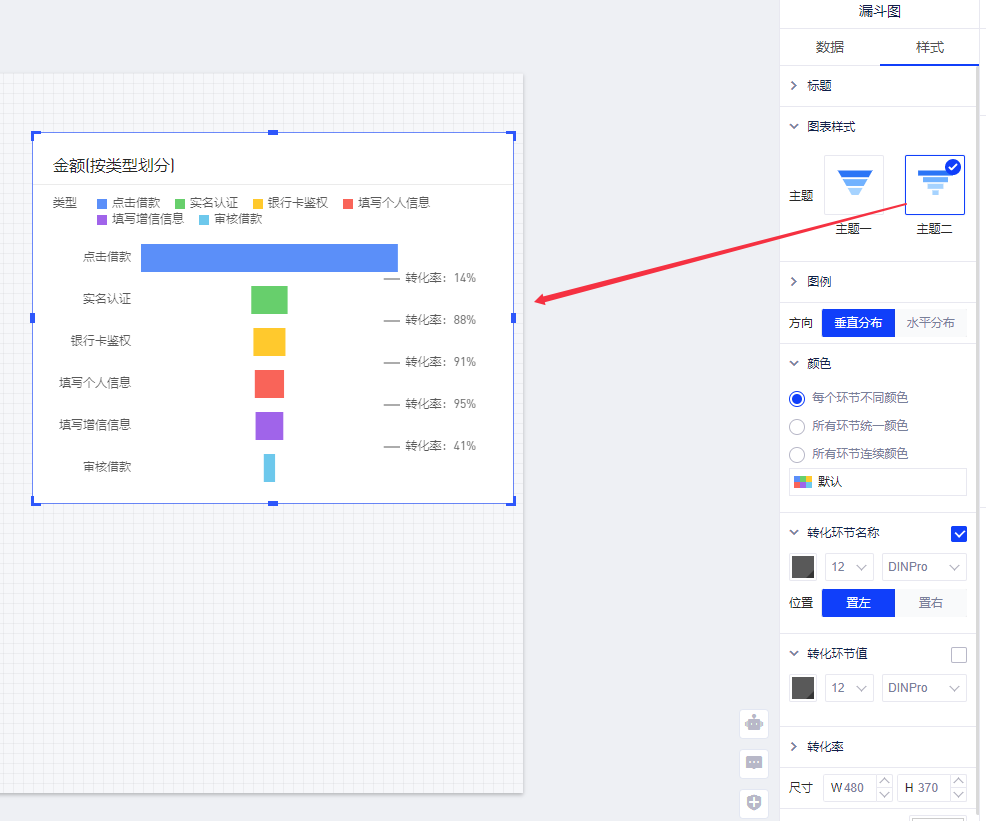Click the width W 480 input field
The height and width of the screenshot is (821, 986).
(x=850, y=787)
